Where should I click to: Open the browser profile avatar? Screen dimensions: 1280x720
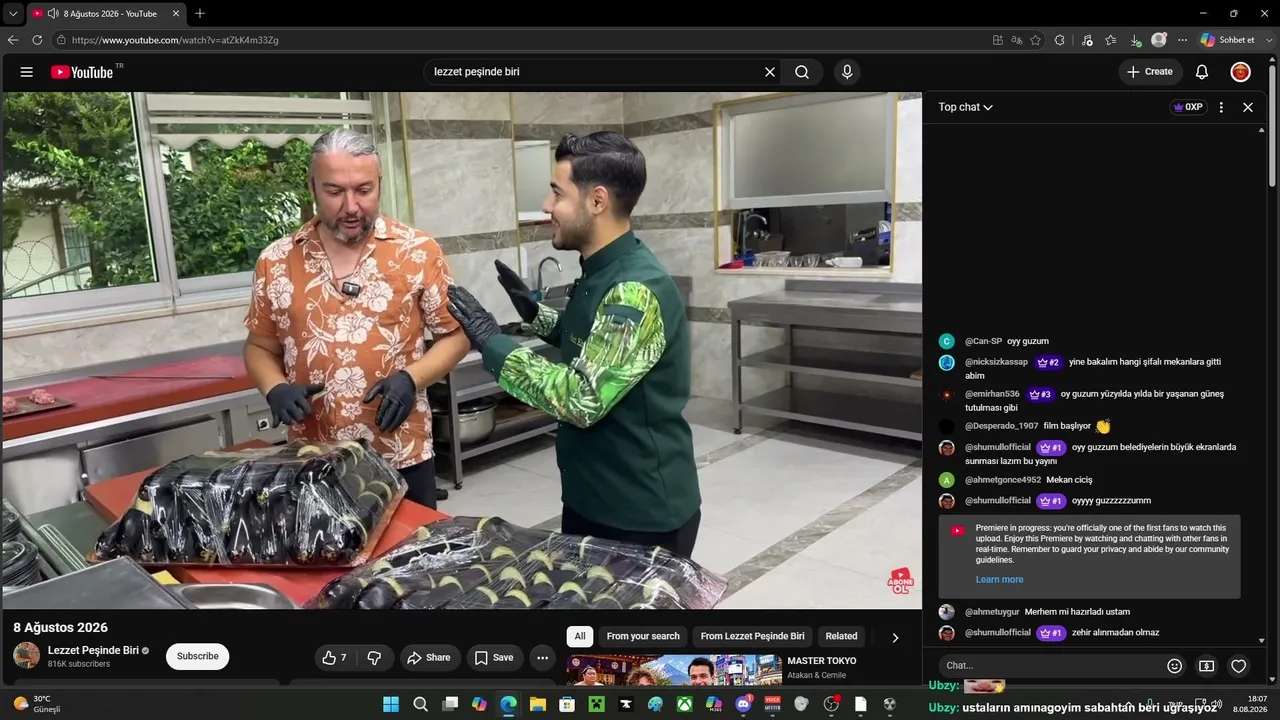[x=1159, y=40]
